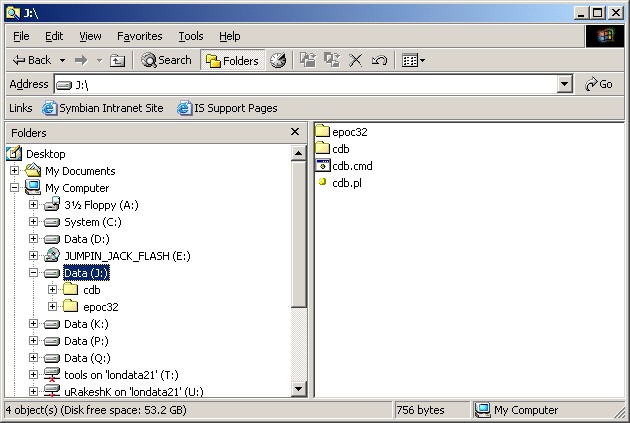The height and width of the screenshot is (423, 630).
Task: Click inside the Address bar field
Action: click(305, 84)
